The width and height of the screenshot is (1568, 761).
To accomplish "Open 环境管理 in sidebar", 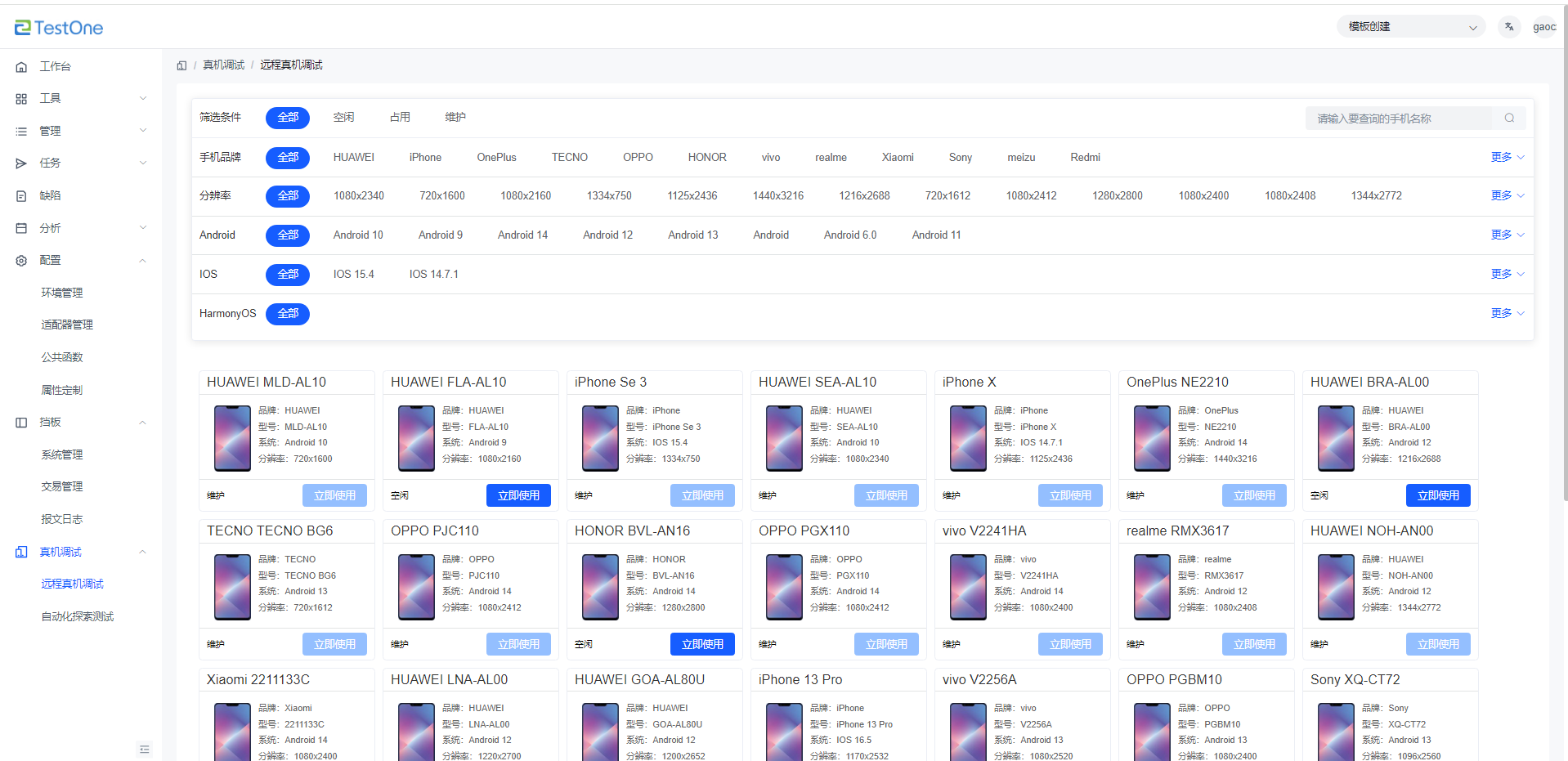I will coord(62,293).
